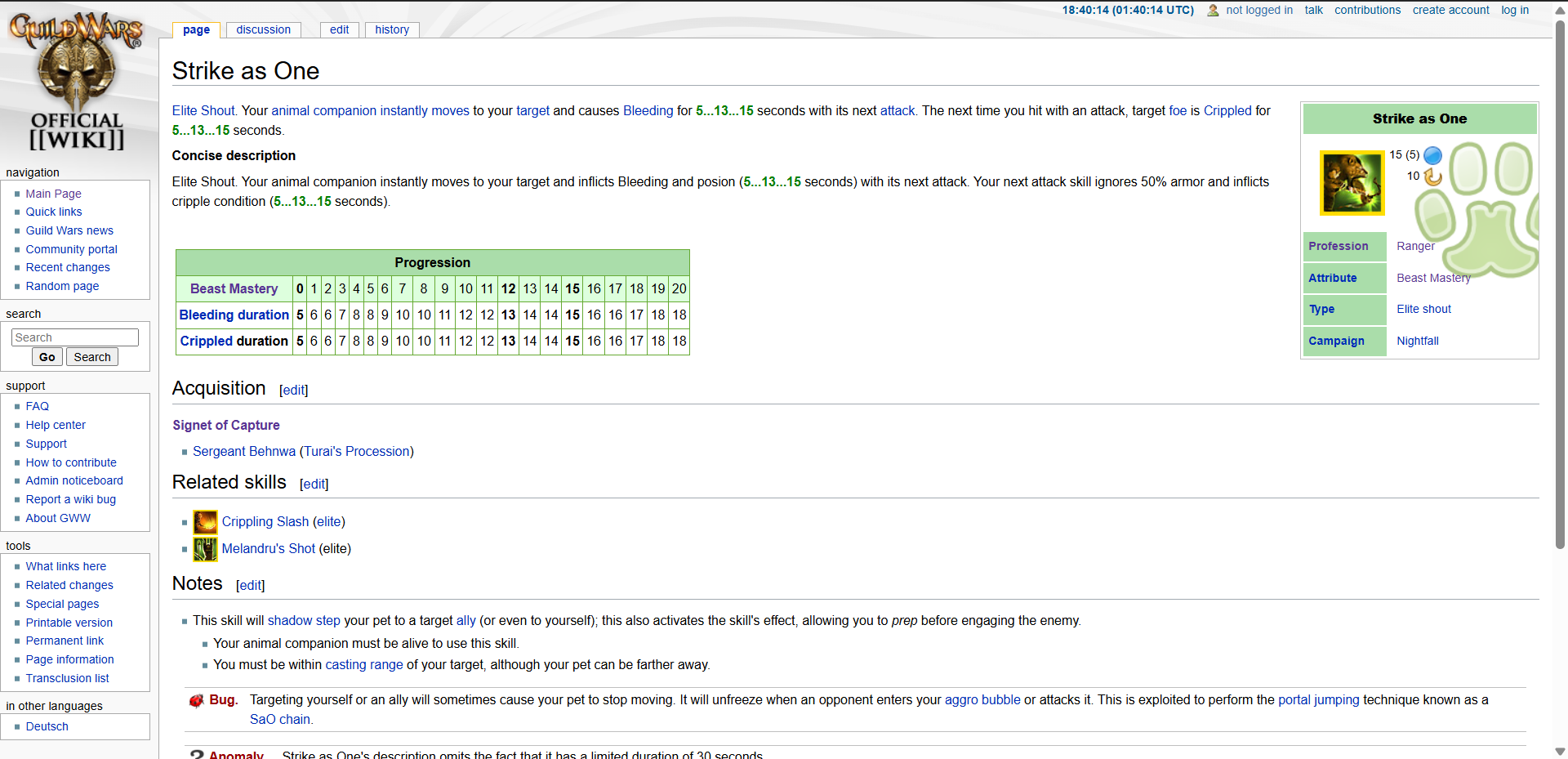The image size is (1568, 759).
Task: Click log in
Action: tap(1515, 10)
